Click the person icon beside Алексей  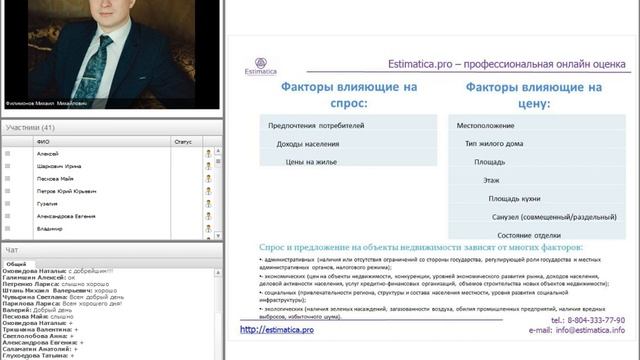click(209, 153)
